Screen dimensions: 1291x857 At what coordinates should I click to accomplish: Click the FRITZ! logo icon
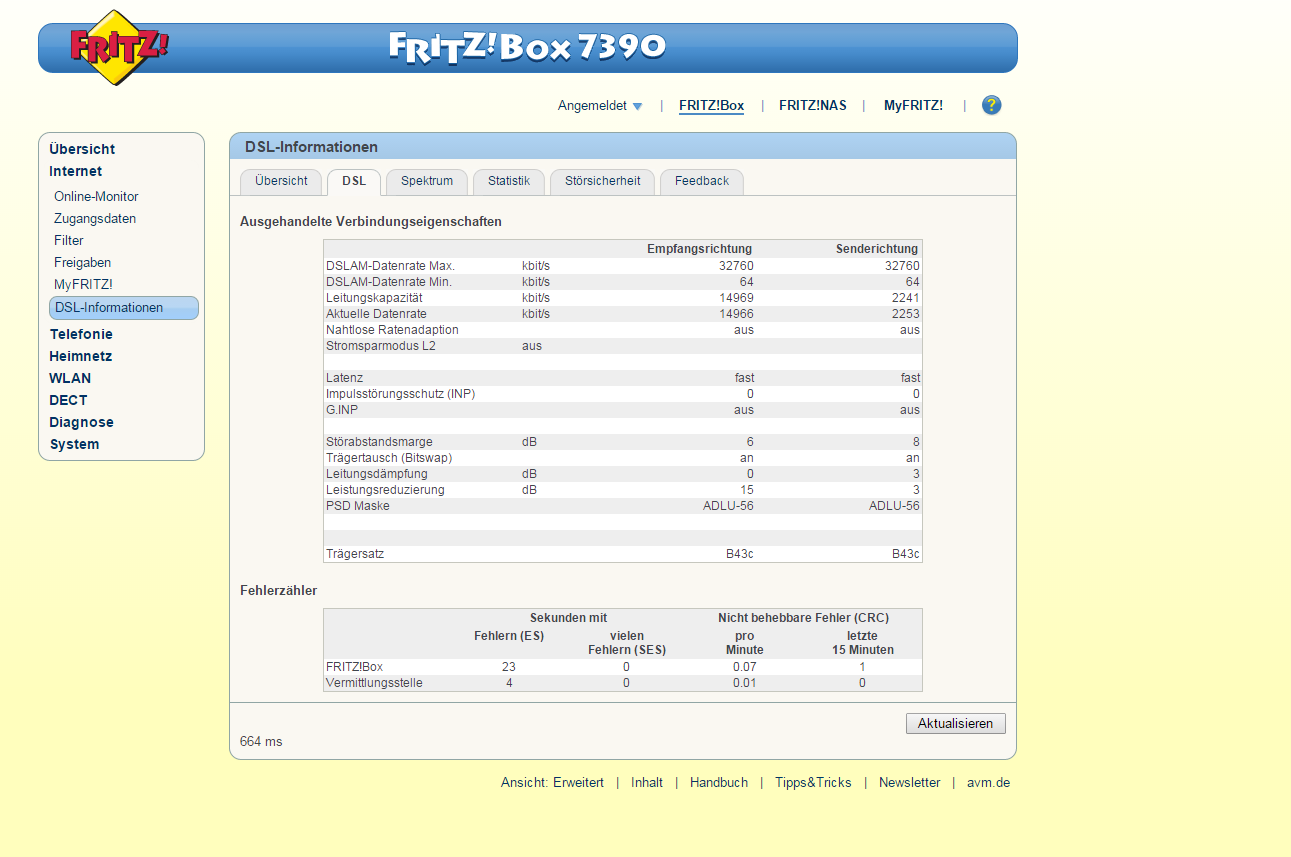(119, 47)
